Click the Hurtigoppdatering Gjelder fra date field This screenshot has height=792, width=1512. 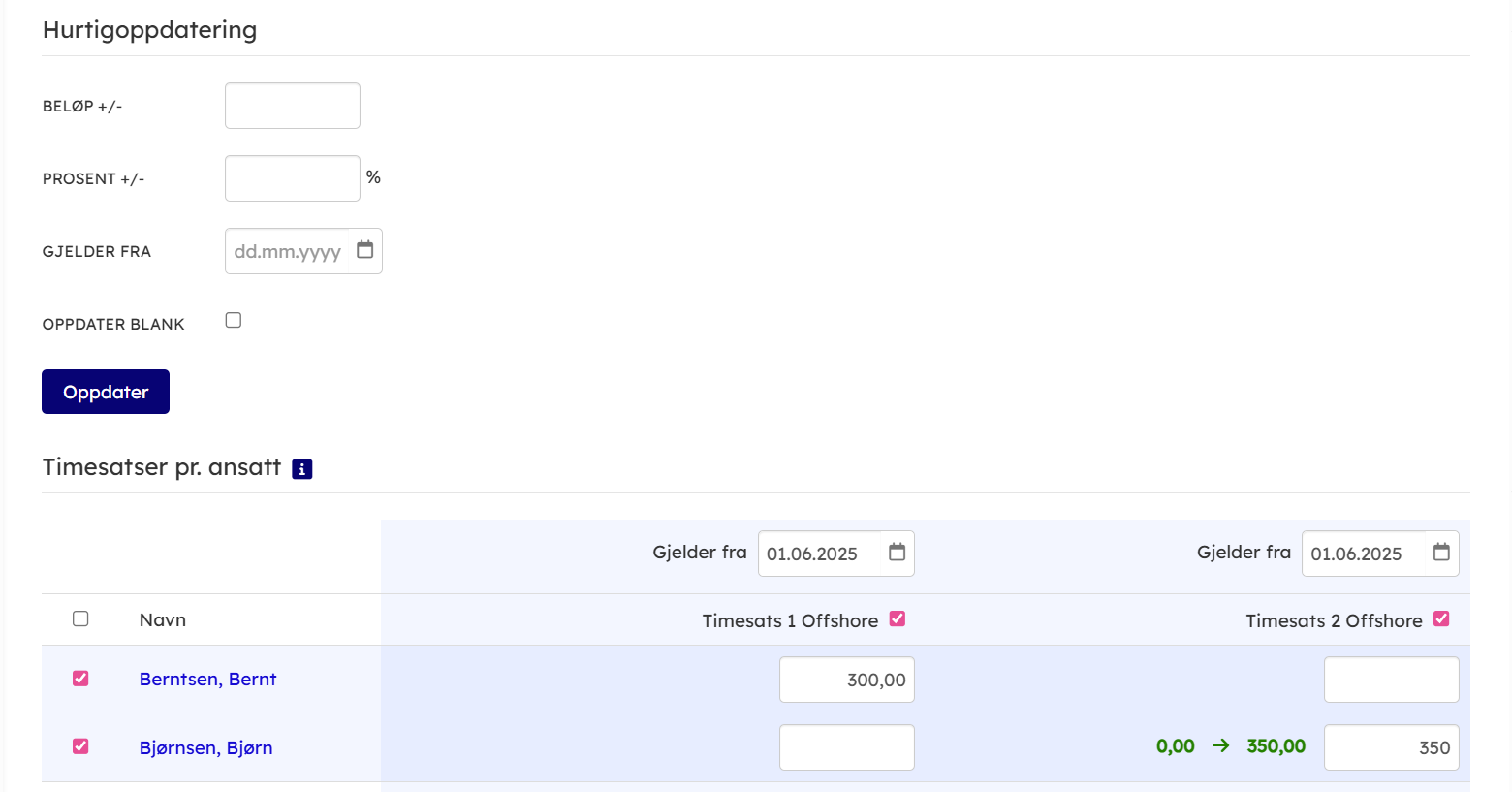[287, 252]
